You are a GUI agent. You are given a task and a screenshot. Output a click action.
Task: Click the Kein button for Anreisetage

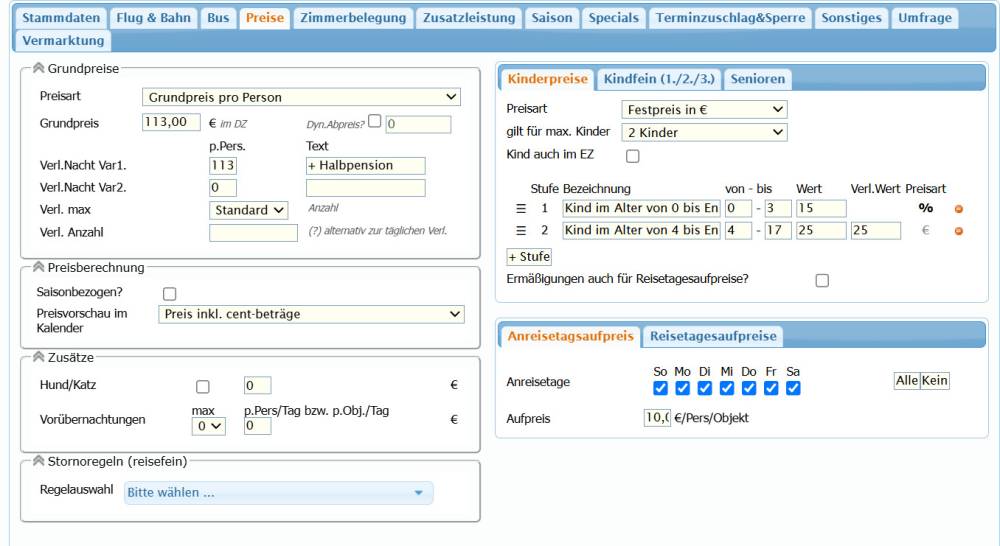934,381
